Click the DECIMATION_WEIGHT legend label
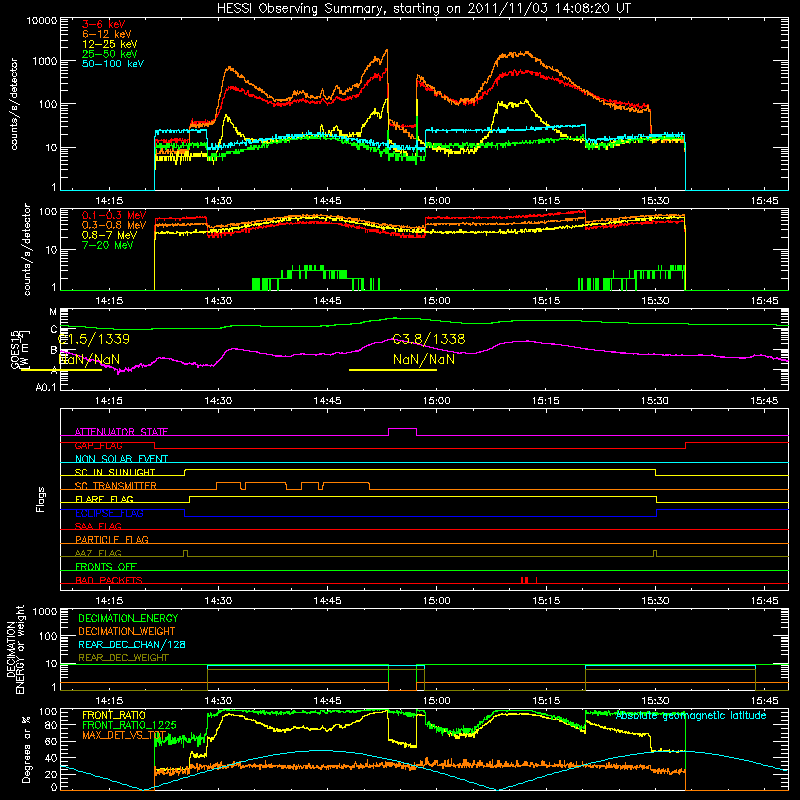The image size is (800, 800). click(127, 631)
